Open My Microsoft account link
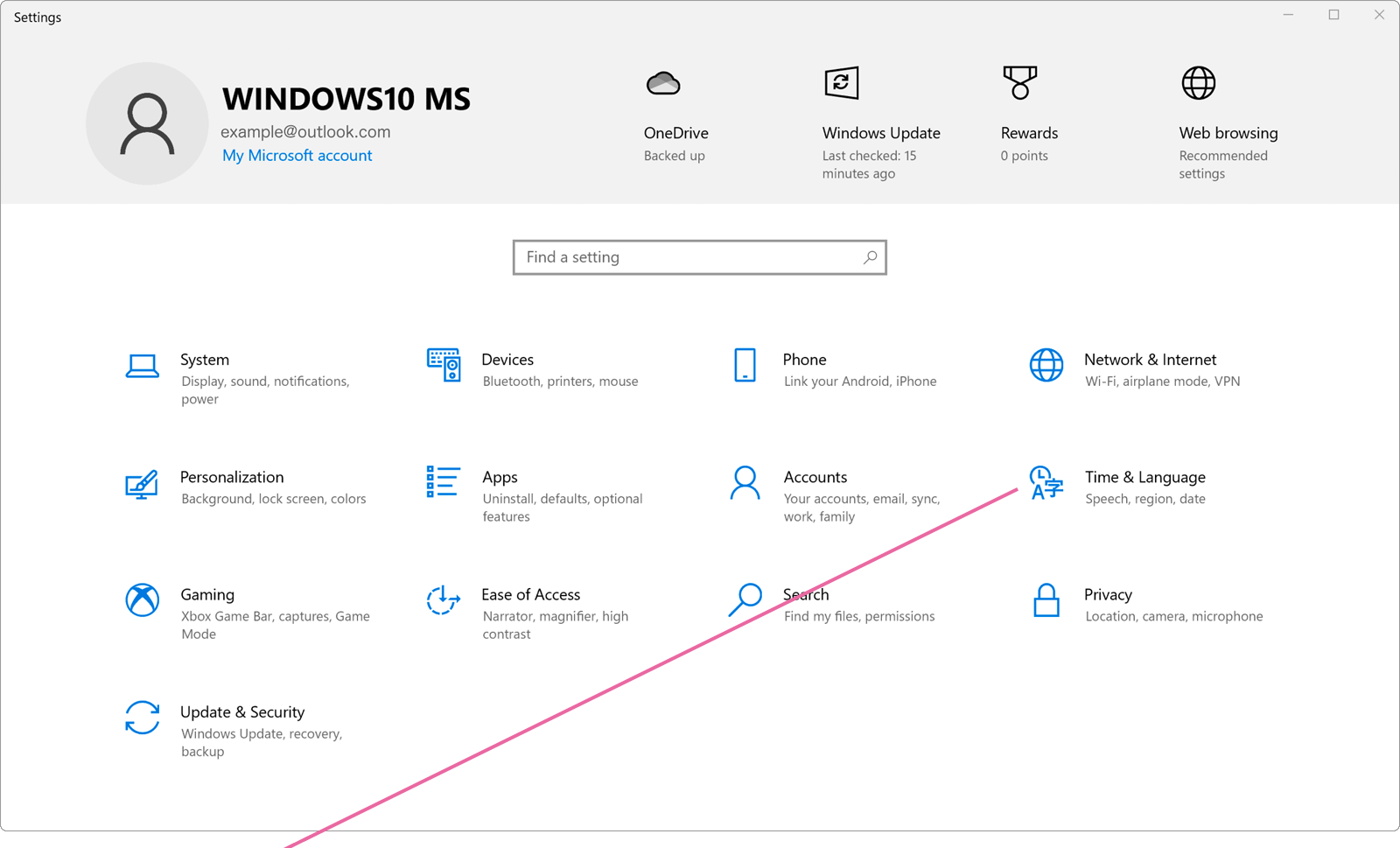This screenshot has height=848, width=1400. coord(297,155)
